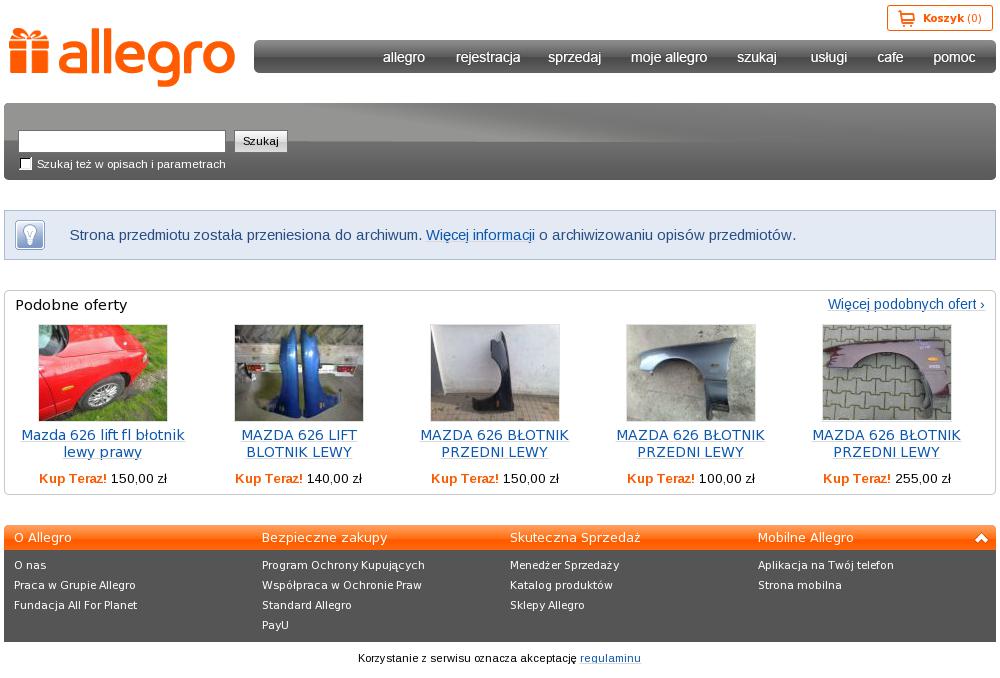Open the allegro menu item
Viewport: 1000px width, 678px height.
click(404, 57)
